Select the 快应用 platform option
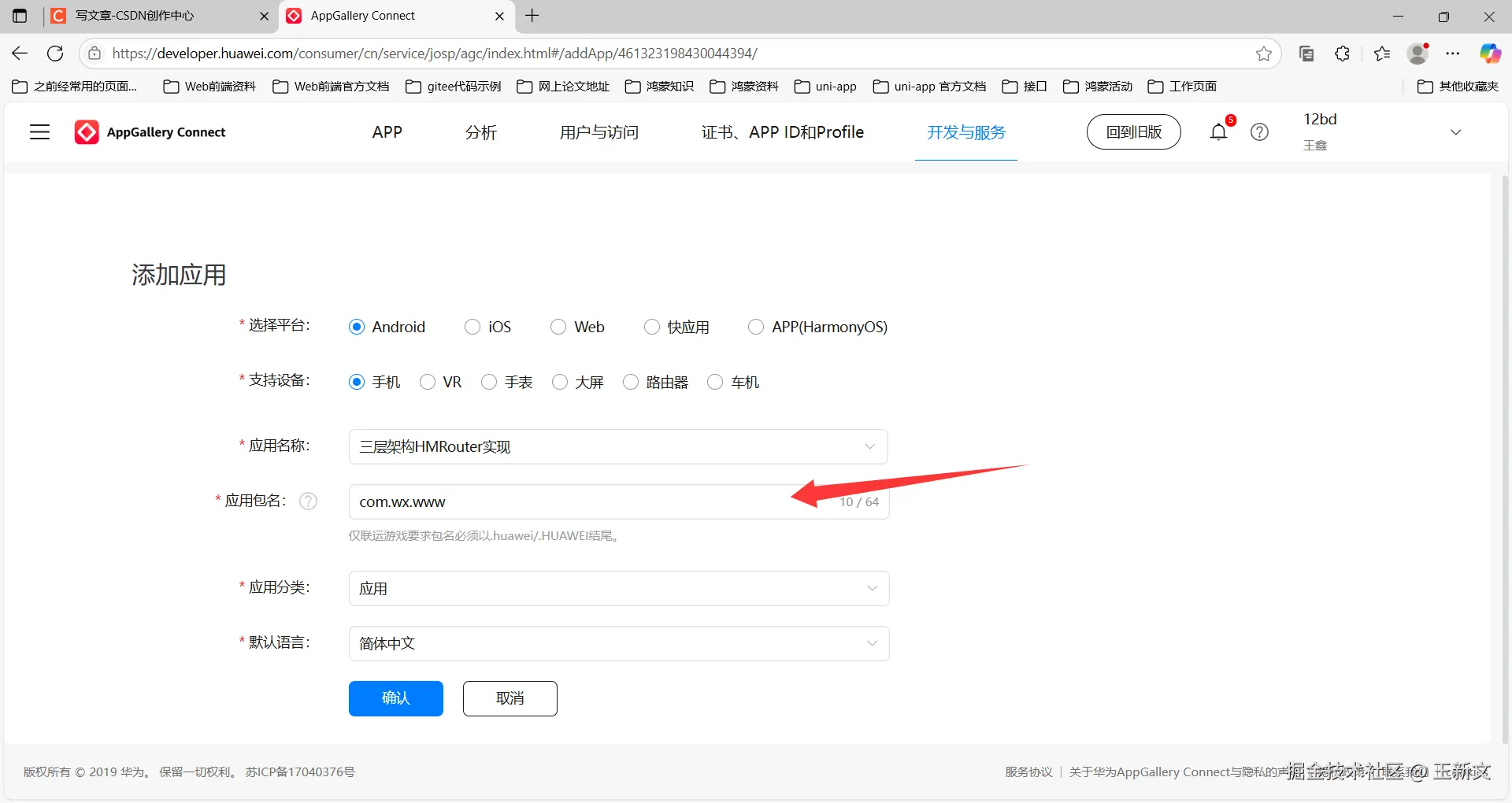 click(x=652, y=327)
